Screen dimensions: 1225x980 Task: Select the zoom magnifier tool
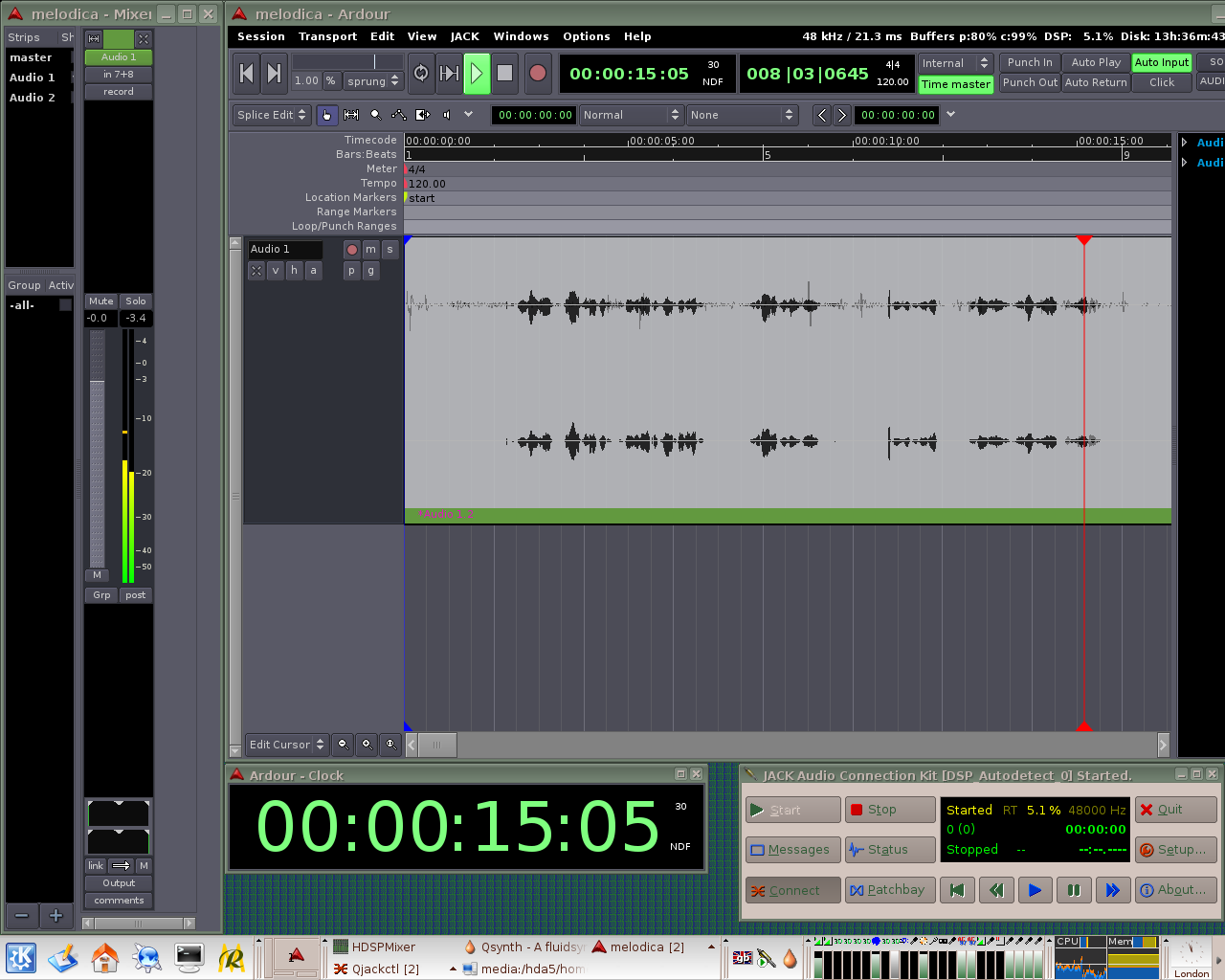pos(375,115)
